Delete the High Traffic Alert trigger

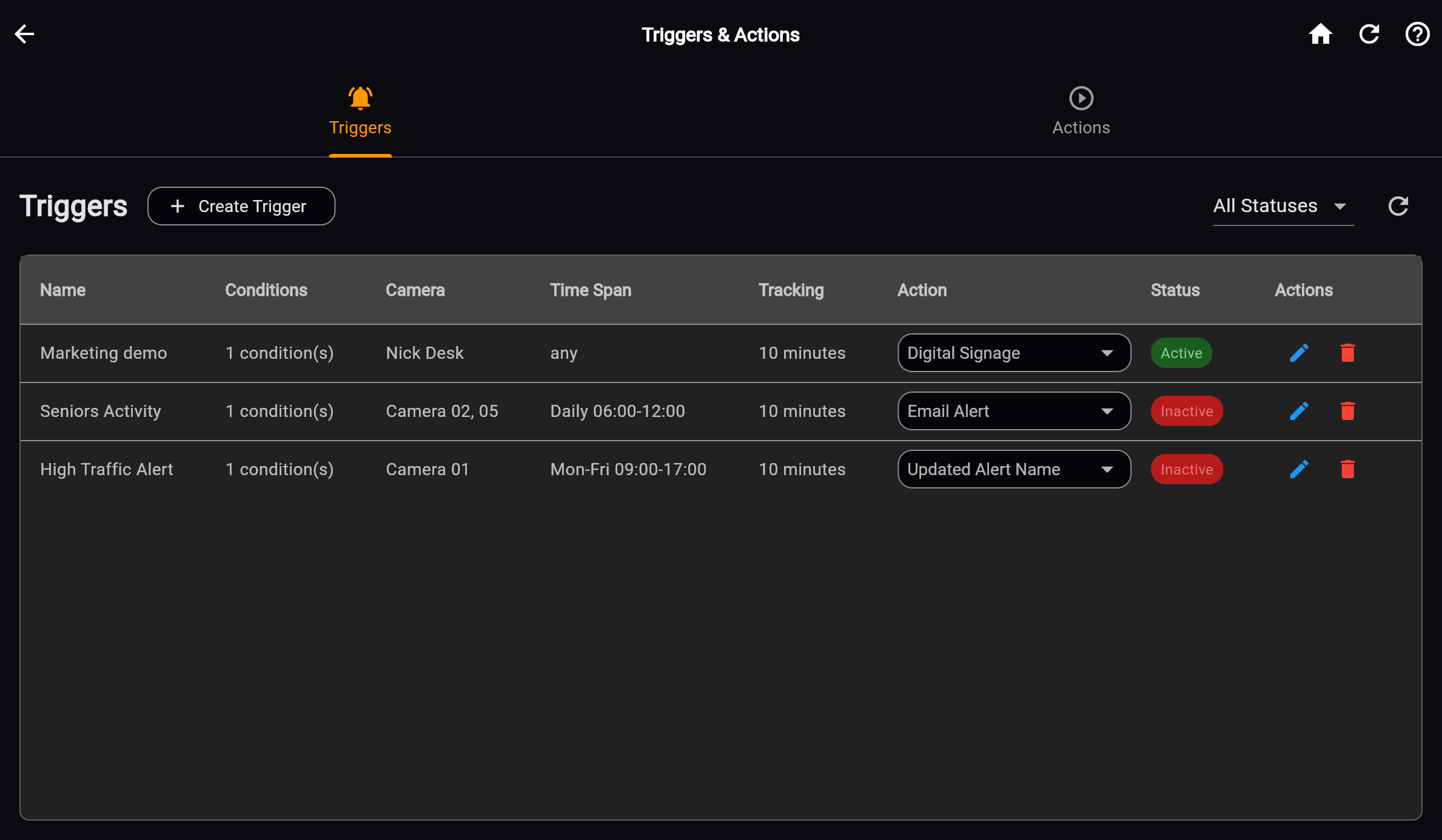coord(1348,469)
